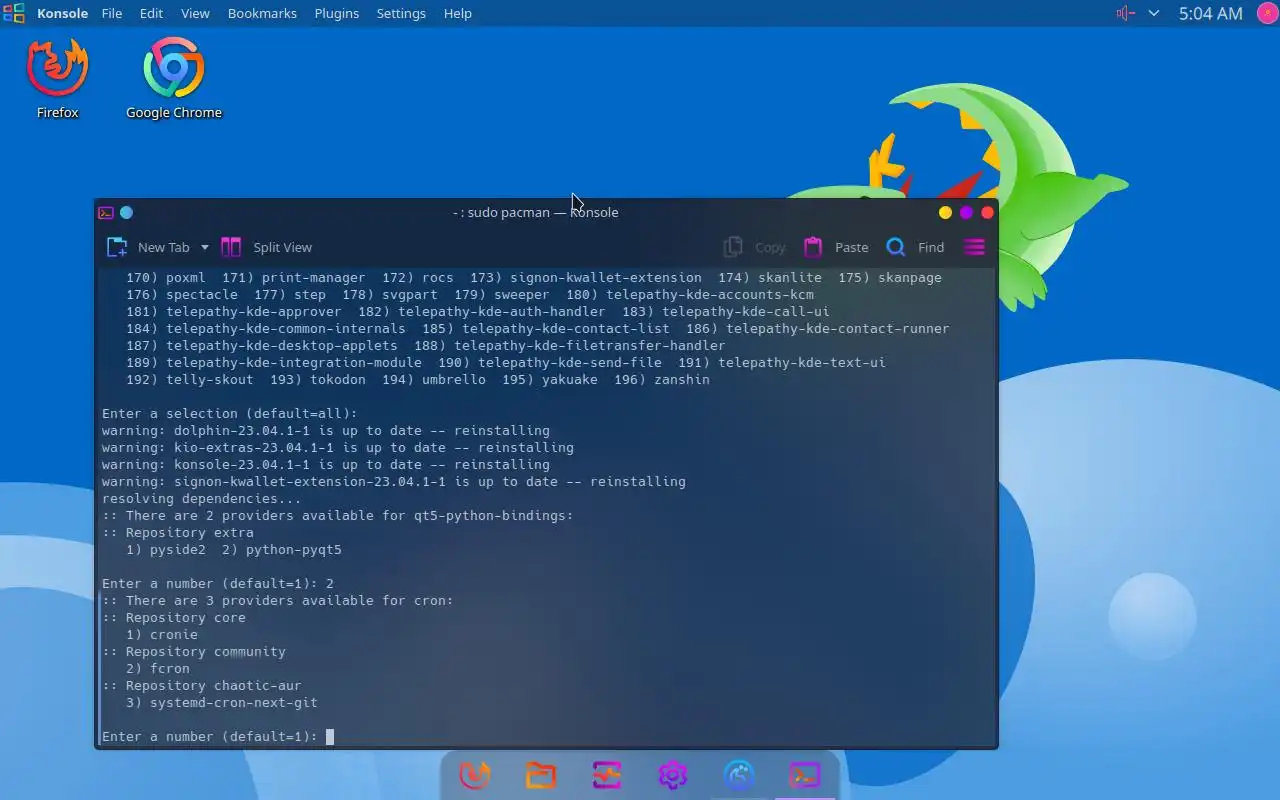Click the signon-kwallet-extension-23.04.1-1 warning line

[394, 482]
